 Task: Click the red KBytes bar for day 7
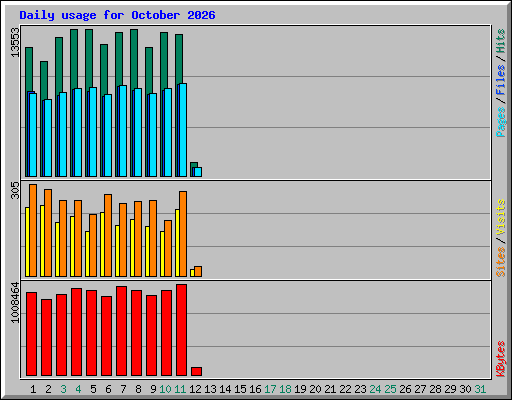click(121, 331)
